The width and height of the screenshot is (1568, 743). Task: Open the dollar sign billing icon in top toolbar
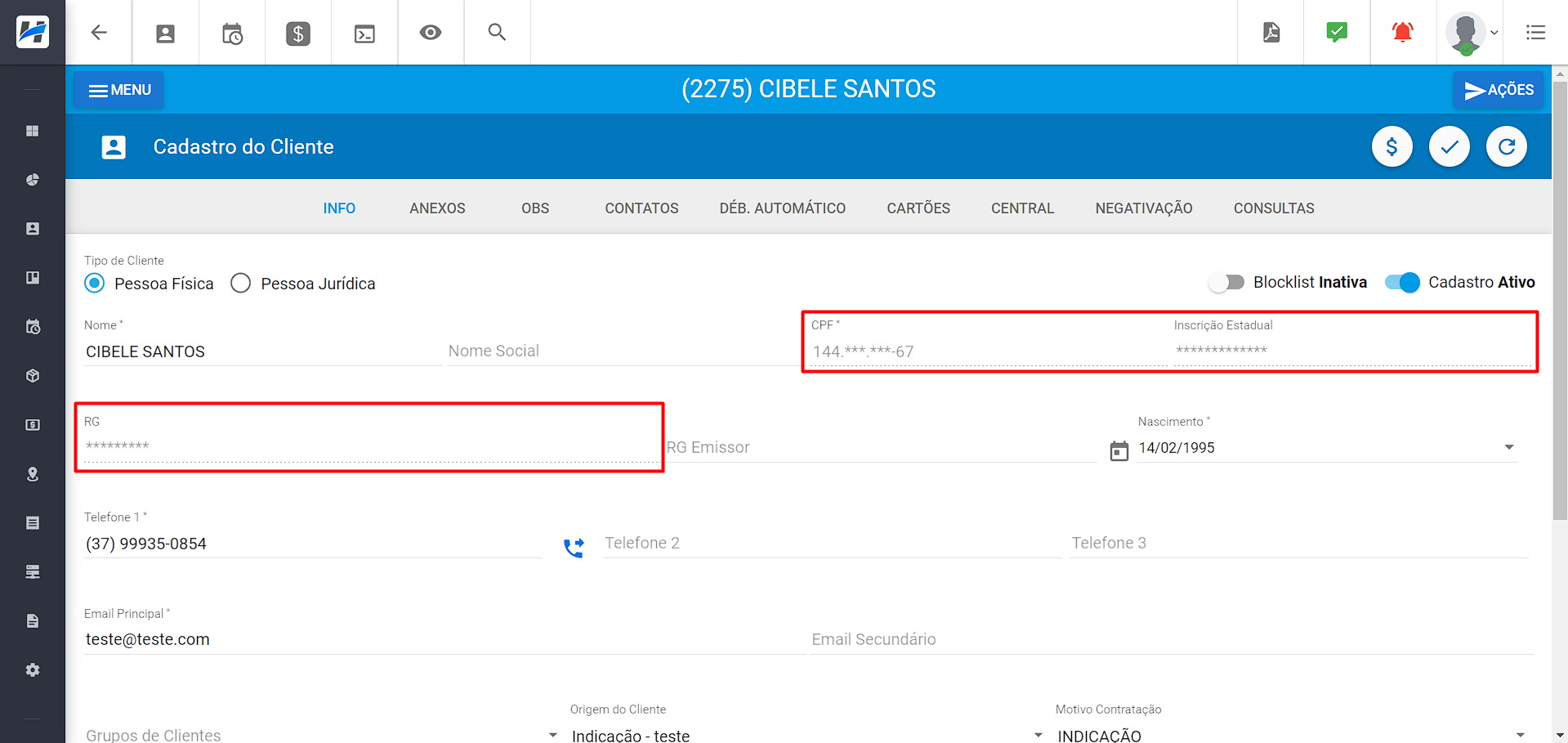298,34
